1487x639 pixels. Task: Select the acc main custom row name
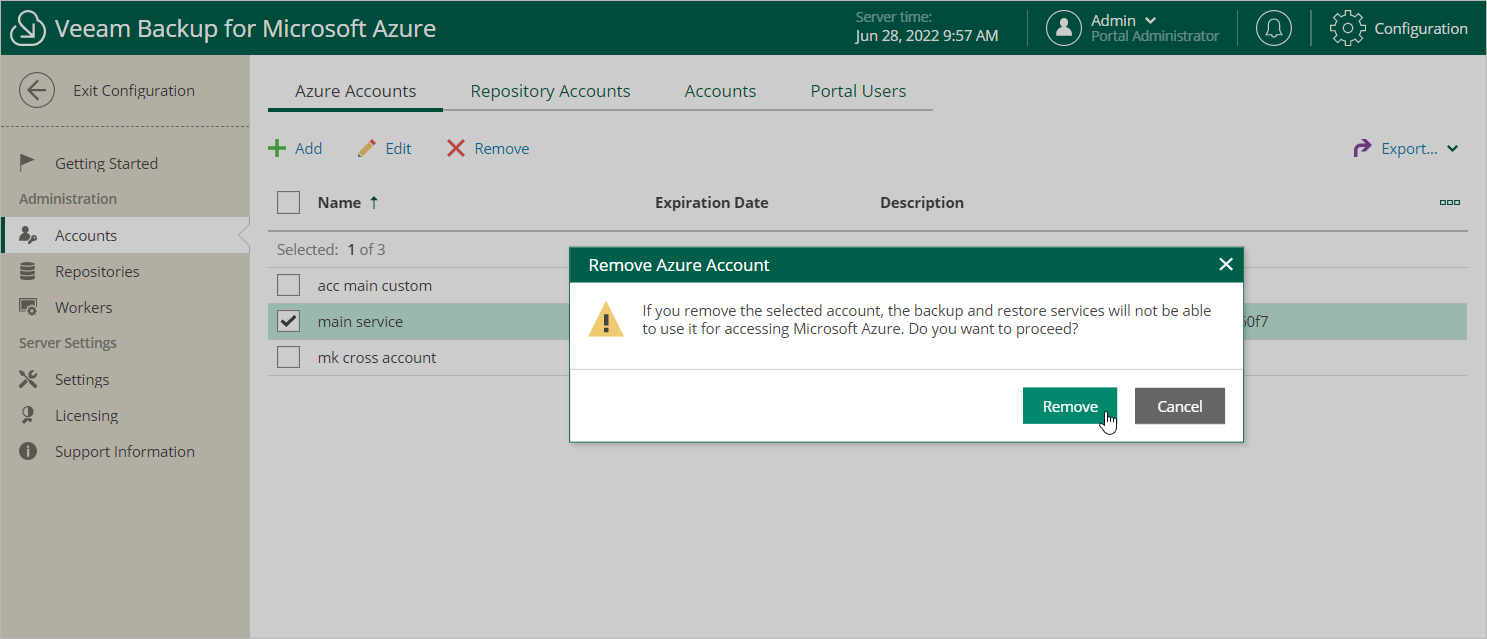[x=375, y=285]
